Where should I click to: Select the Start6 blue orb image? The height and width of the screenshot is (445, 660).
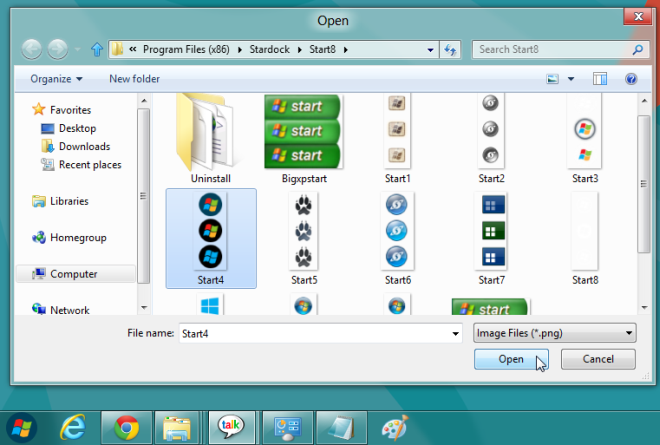click(397, 238)
